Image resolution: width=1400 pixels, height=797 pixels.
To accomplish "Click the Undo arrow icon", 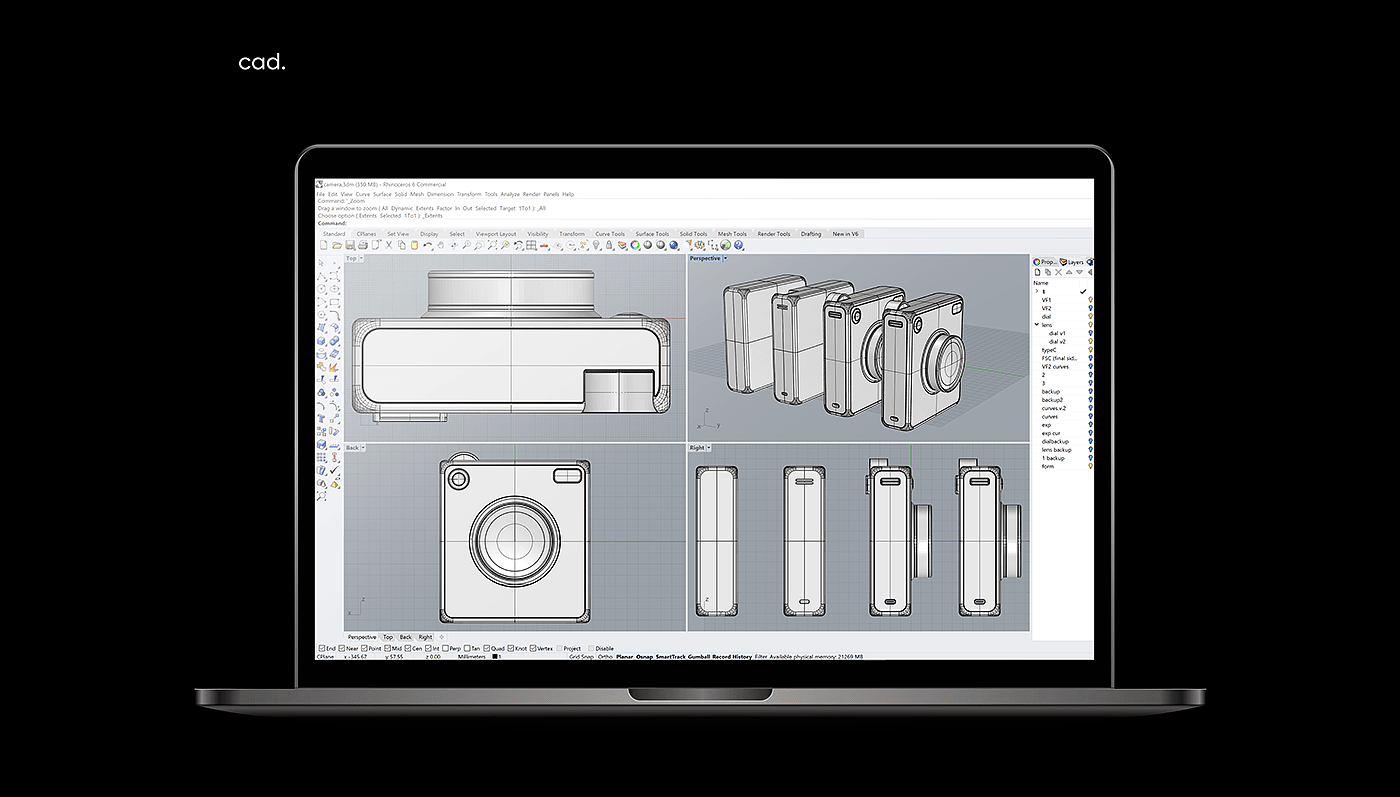I will coord(427,245).
